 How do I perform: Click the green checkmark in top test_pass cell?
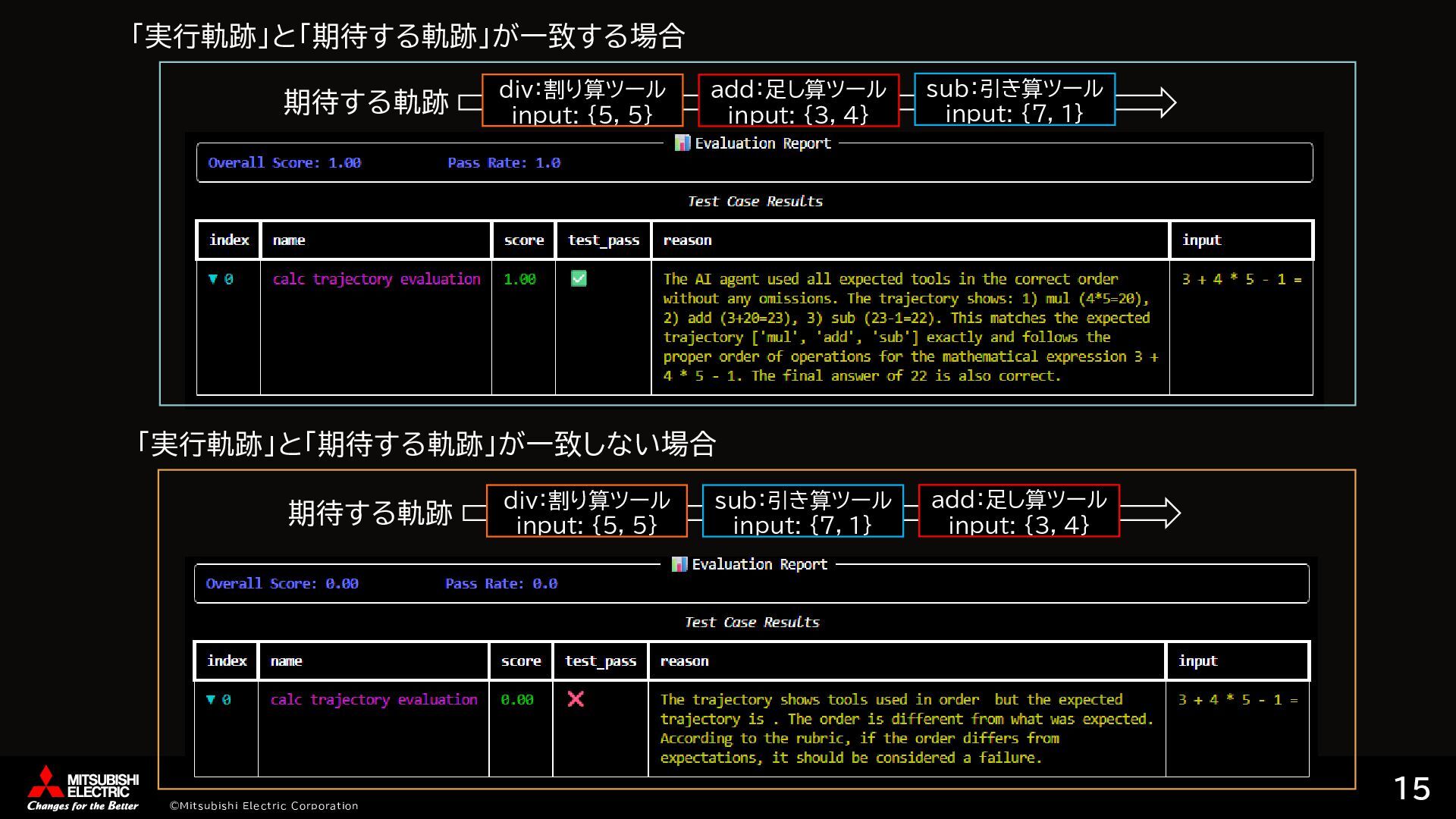coord(579,279)
